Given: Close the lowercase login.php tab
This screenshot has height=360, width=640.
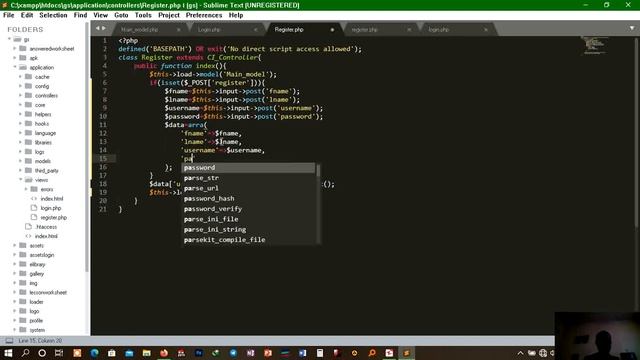Looking at the screenshot, I should [x=486, y=30].
